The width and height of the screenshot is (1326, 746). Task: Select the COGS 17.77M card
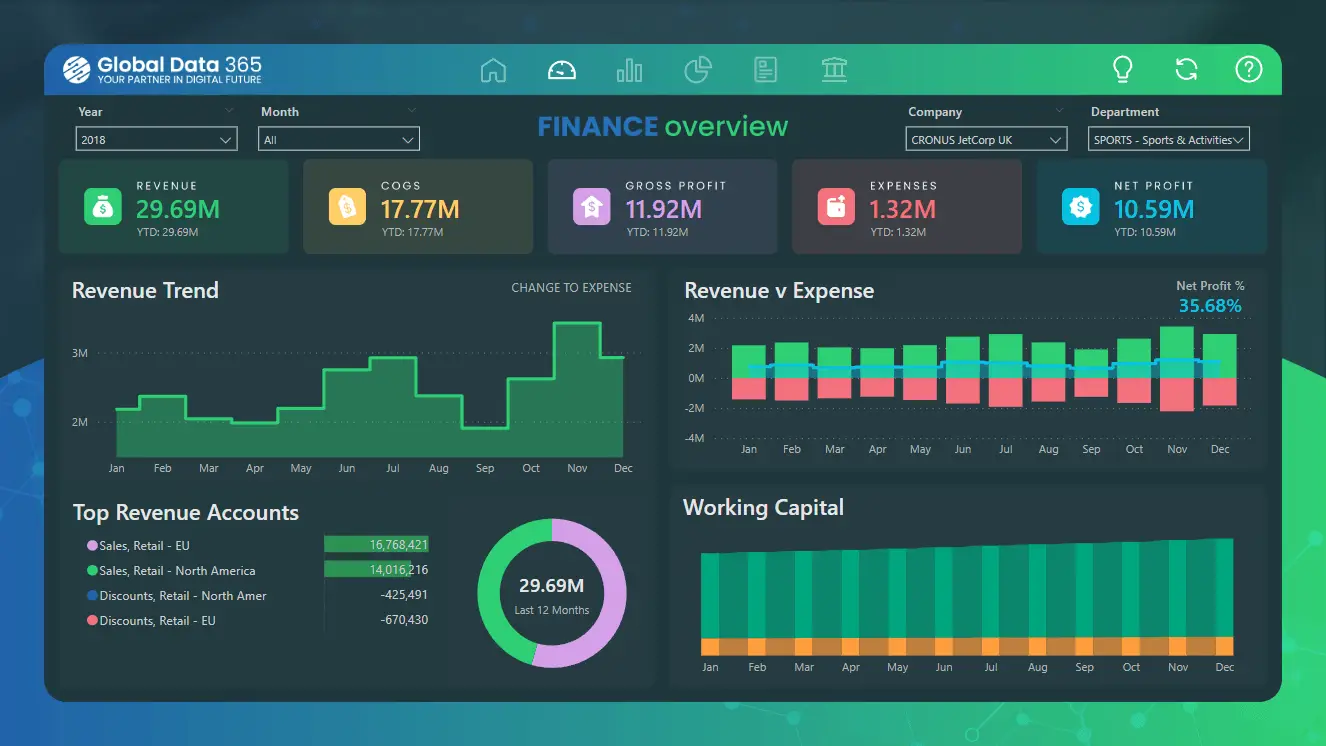coord(418,207)
